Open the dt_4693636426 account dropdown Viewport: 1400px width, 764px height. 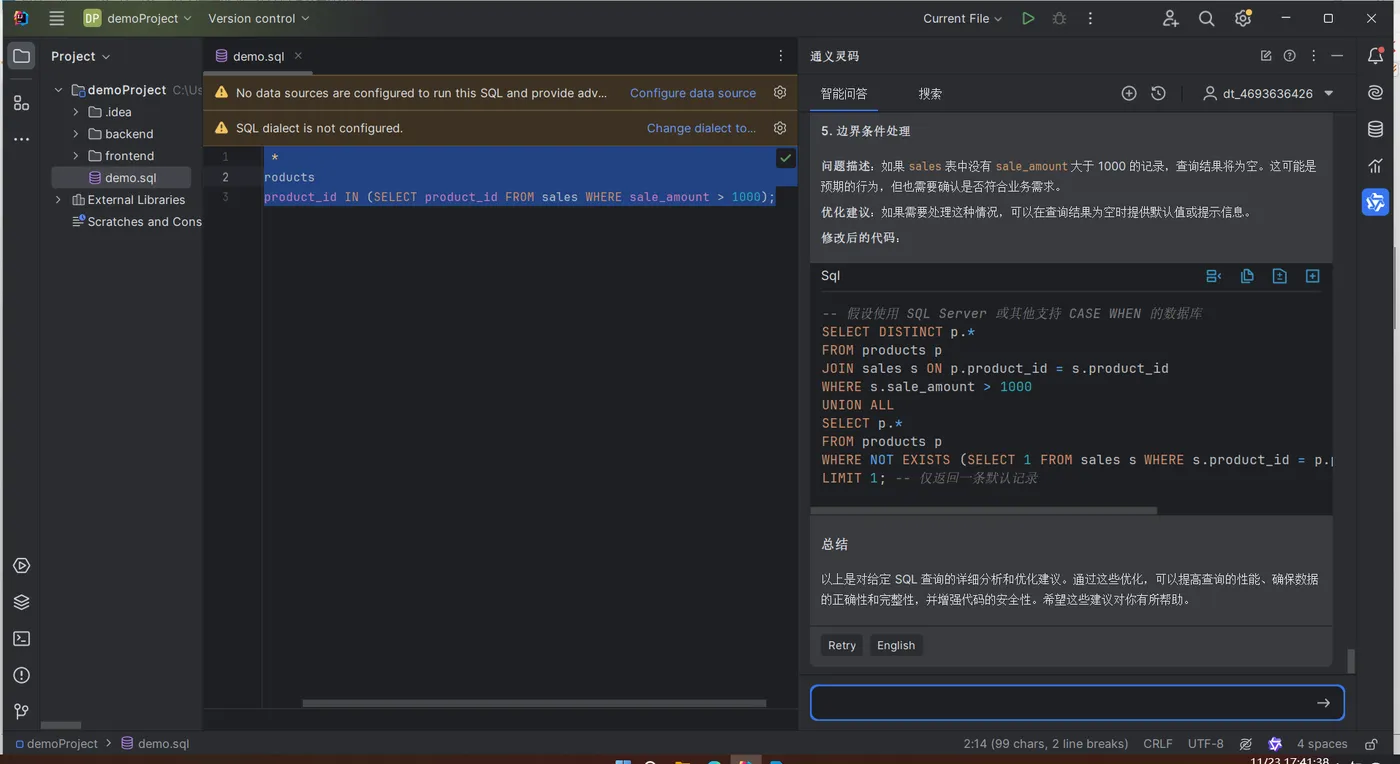coord(1268,93)
